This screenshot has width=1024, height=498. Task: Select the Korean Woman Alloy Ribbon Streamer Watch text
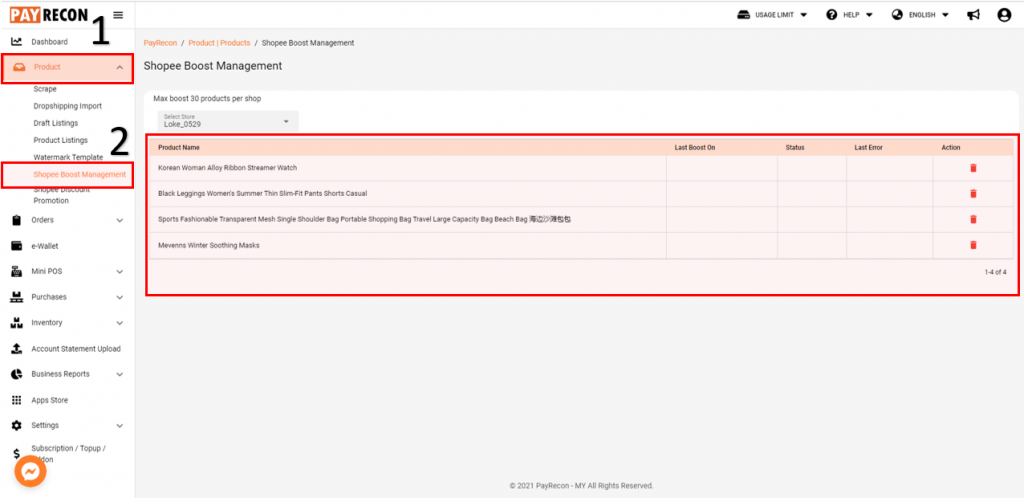point(227,168)
